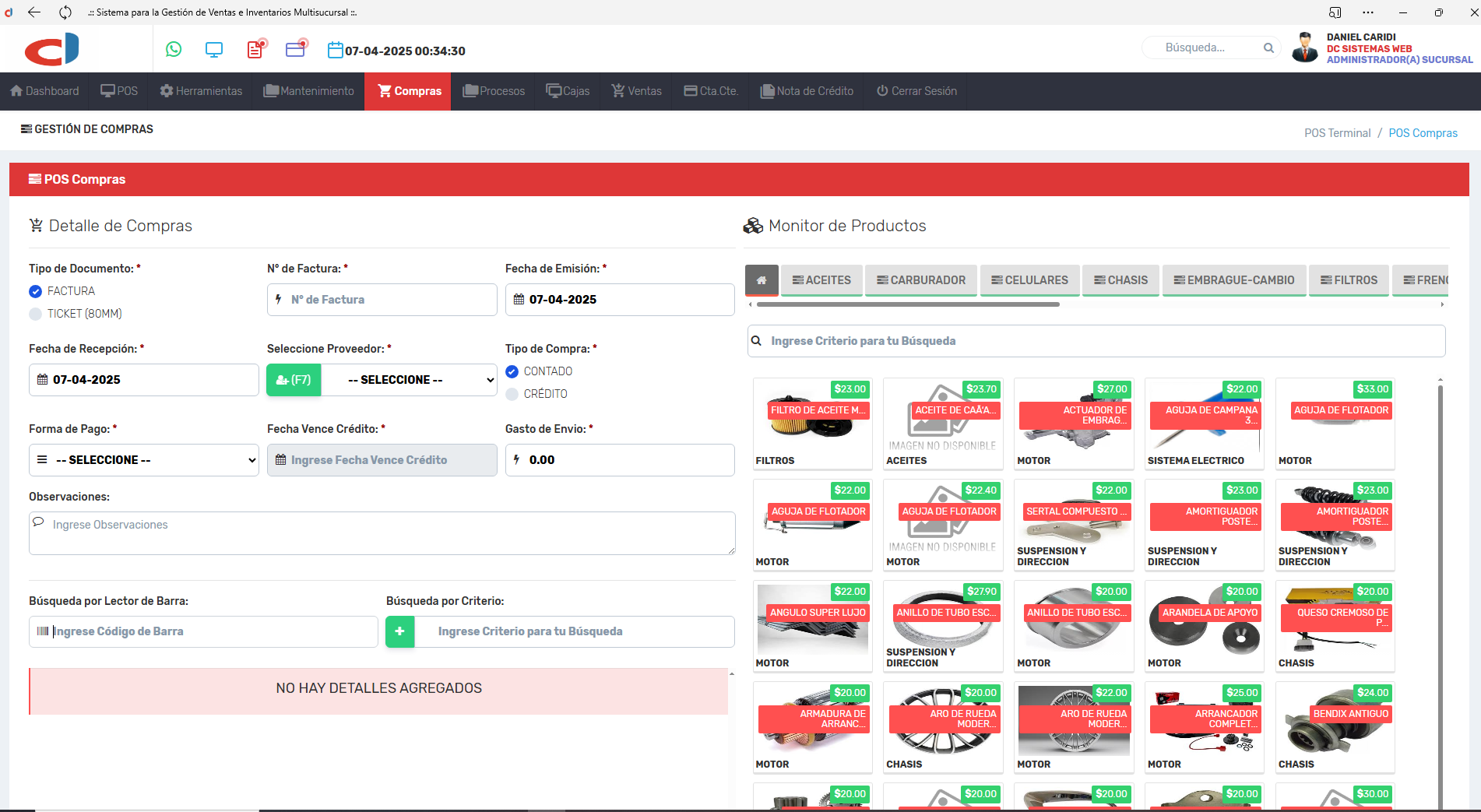Screen dimensions: 1481x812
Task: Open the three-dot window menu icon
Action: [x=1368, y=12]
